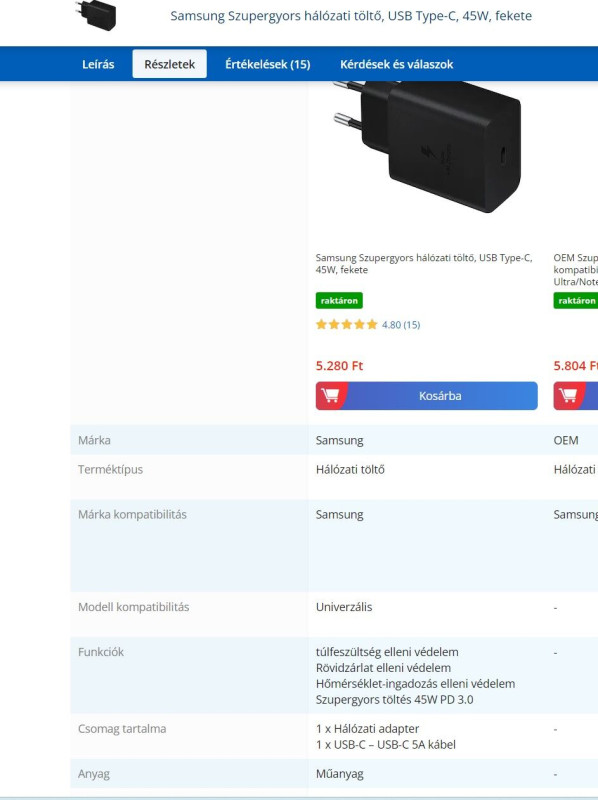Add Samsung charger with Kosárba button
Screen dimensions: 598x800
pyautogui.click(x=427, y=396)
